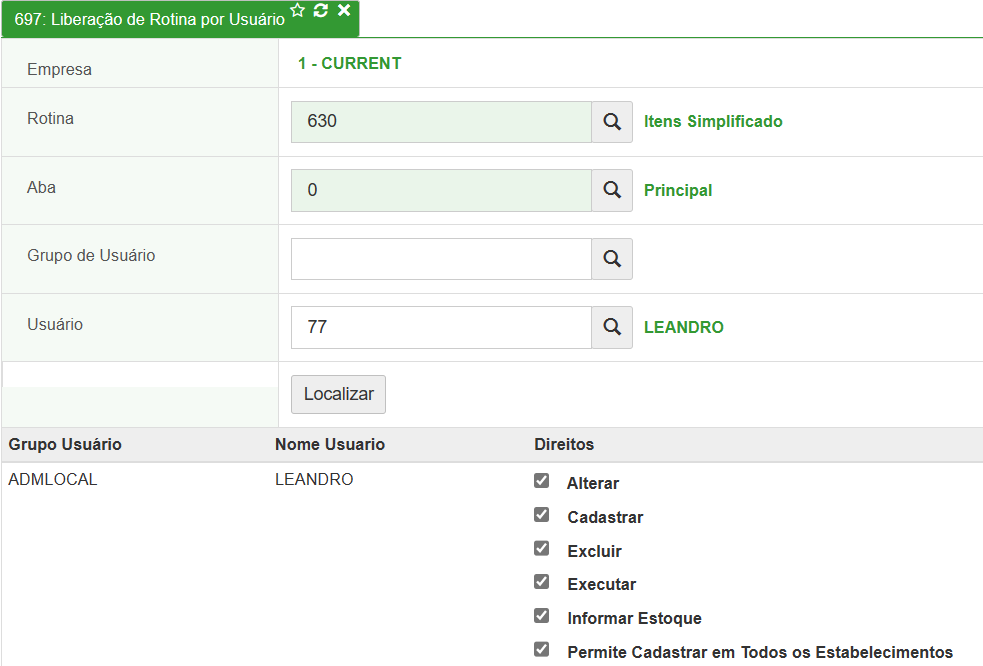The image size is (983, 666).
Task: Uncheck the Executar permission
Action: click(x=542, y=582)
